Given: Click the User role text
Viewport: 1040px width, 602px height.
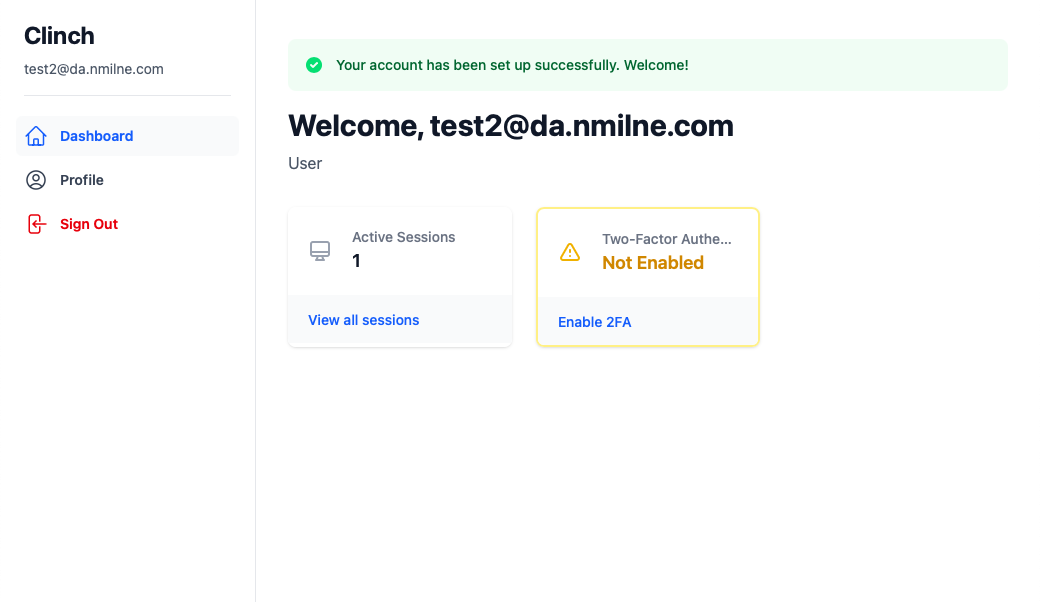Looking at the screenshot, I should click(305, 163).
